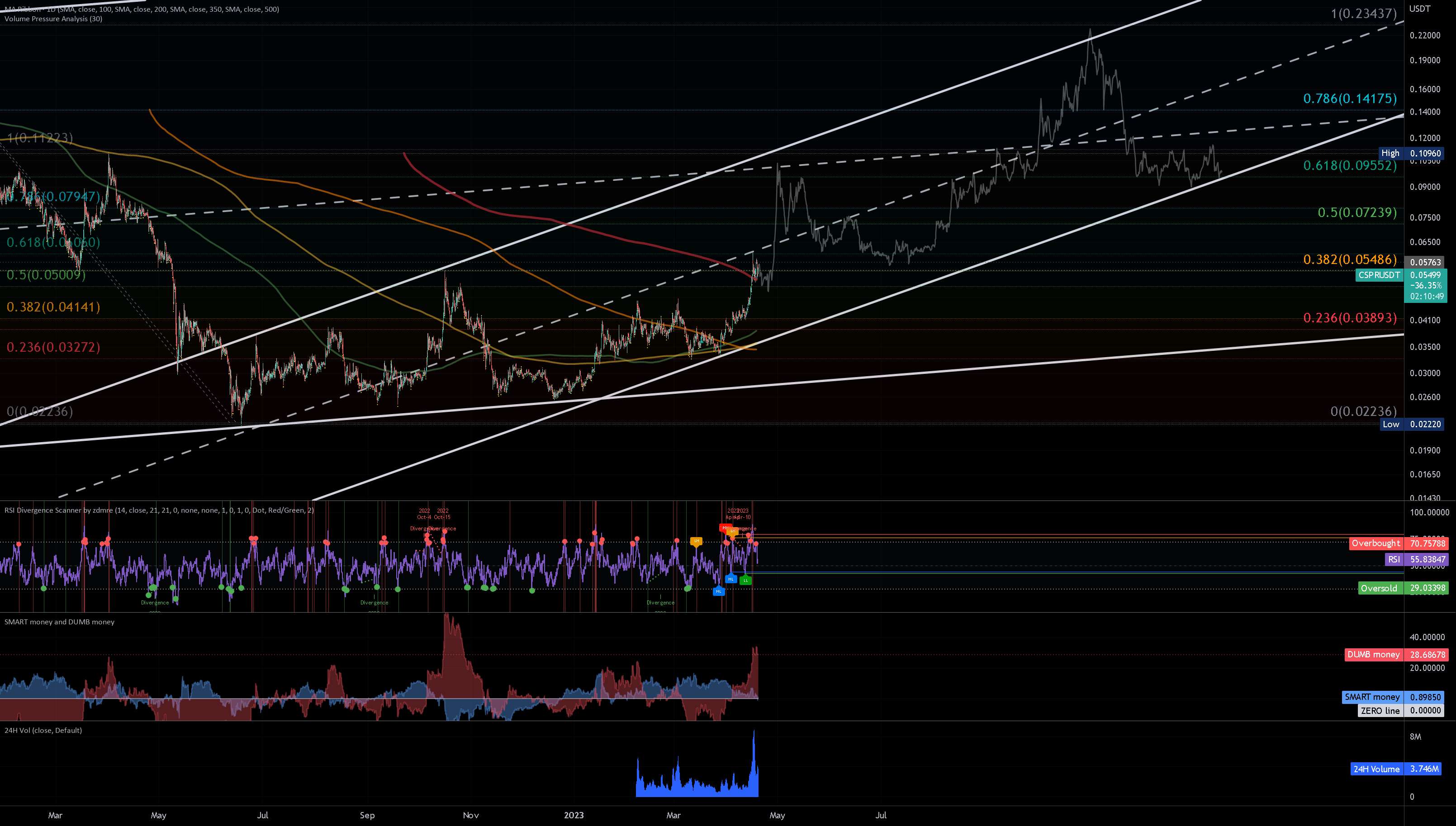Click the orange LH divergence badge in the RSI panel
1456x826 pixels.
[x=696, y=541]
